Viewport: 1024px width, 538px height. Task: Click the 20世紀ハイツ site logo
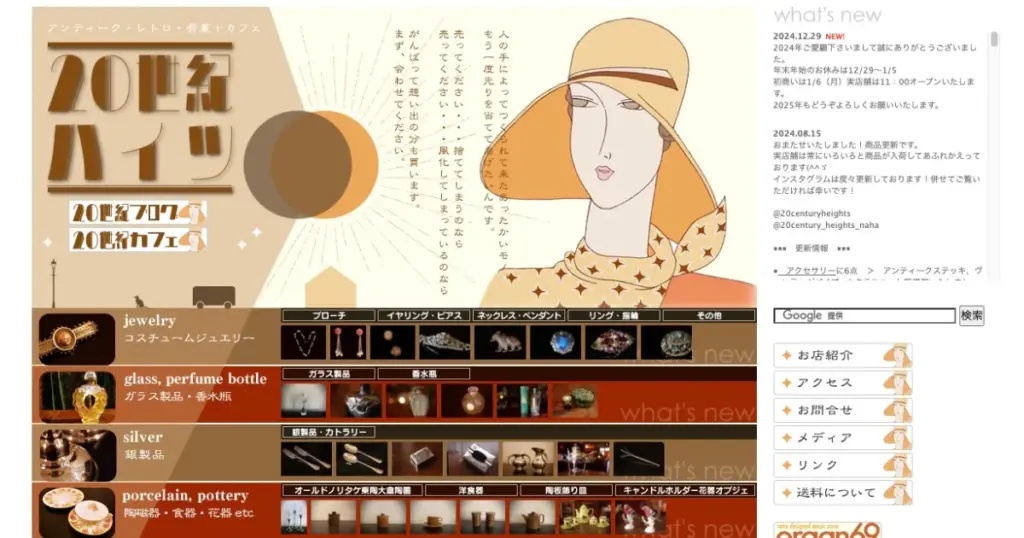[x=141, y=118]
